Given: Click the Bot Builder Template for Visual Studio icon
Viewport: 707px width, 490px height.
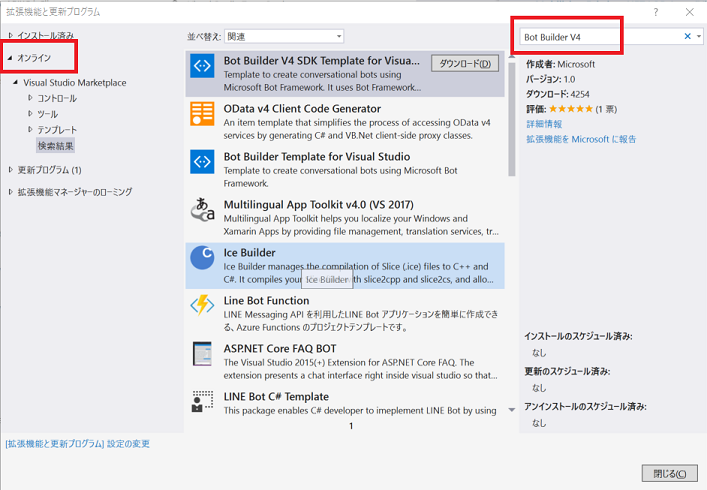Looking at the screenshot, I should (x=202, y=161).
